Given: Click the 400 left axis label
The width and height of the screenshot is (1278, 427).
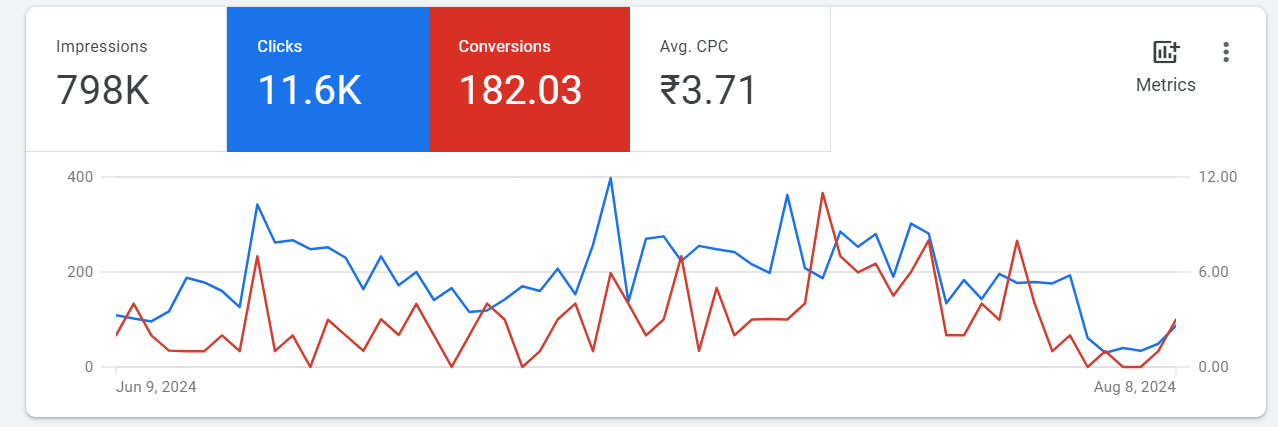Looking at the screenshot, I should coord(80,177).
